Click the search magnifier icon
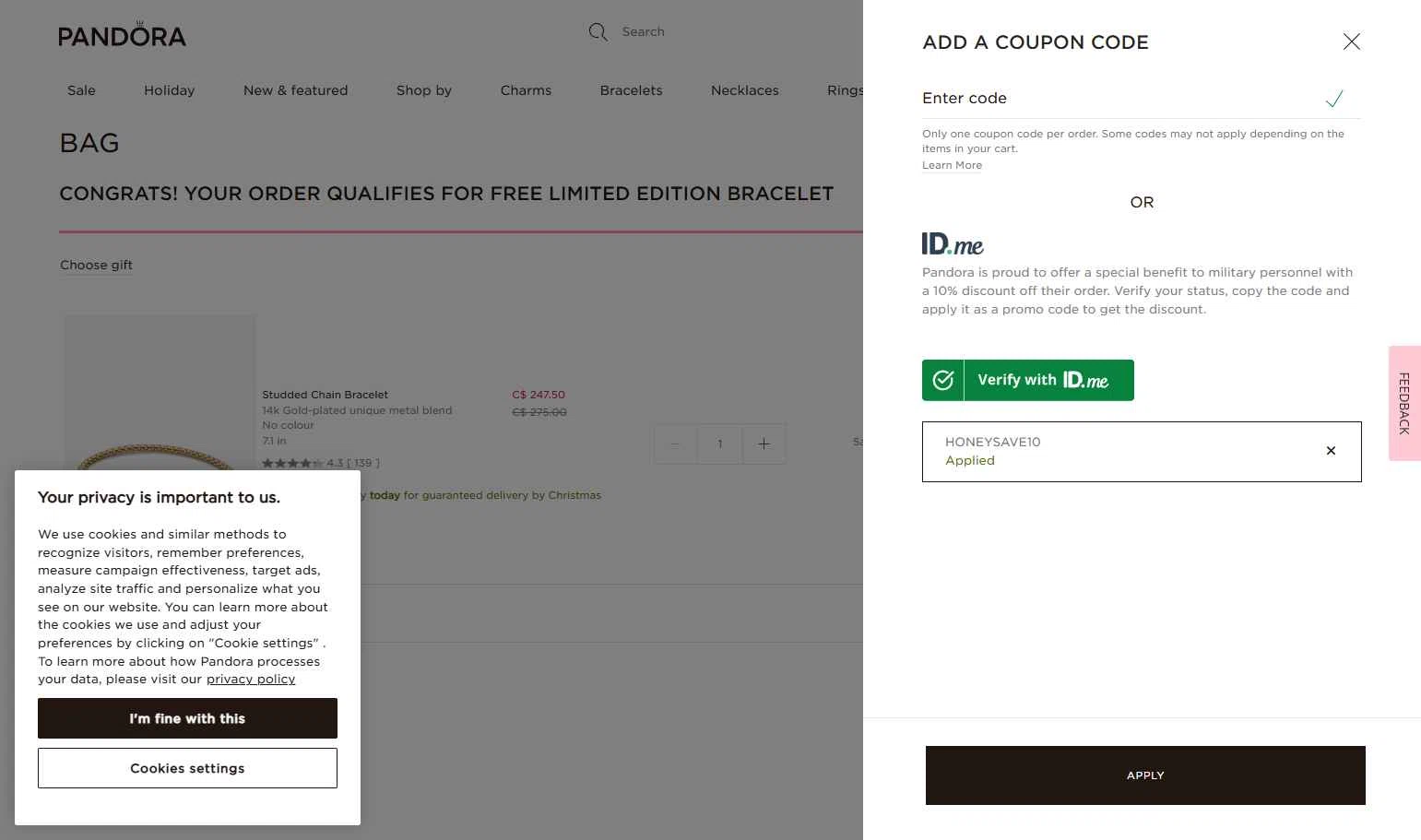The height and width of the screenshot is (840, 1421). [x=598, y=32]
